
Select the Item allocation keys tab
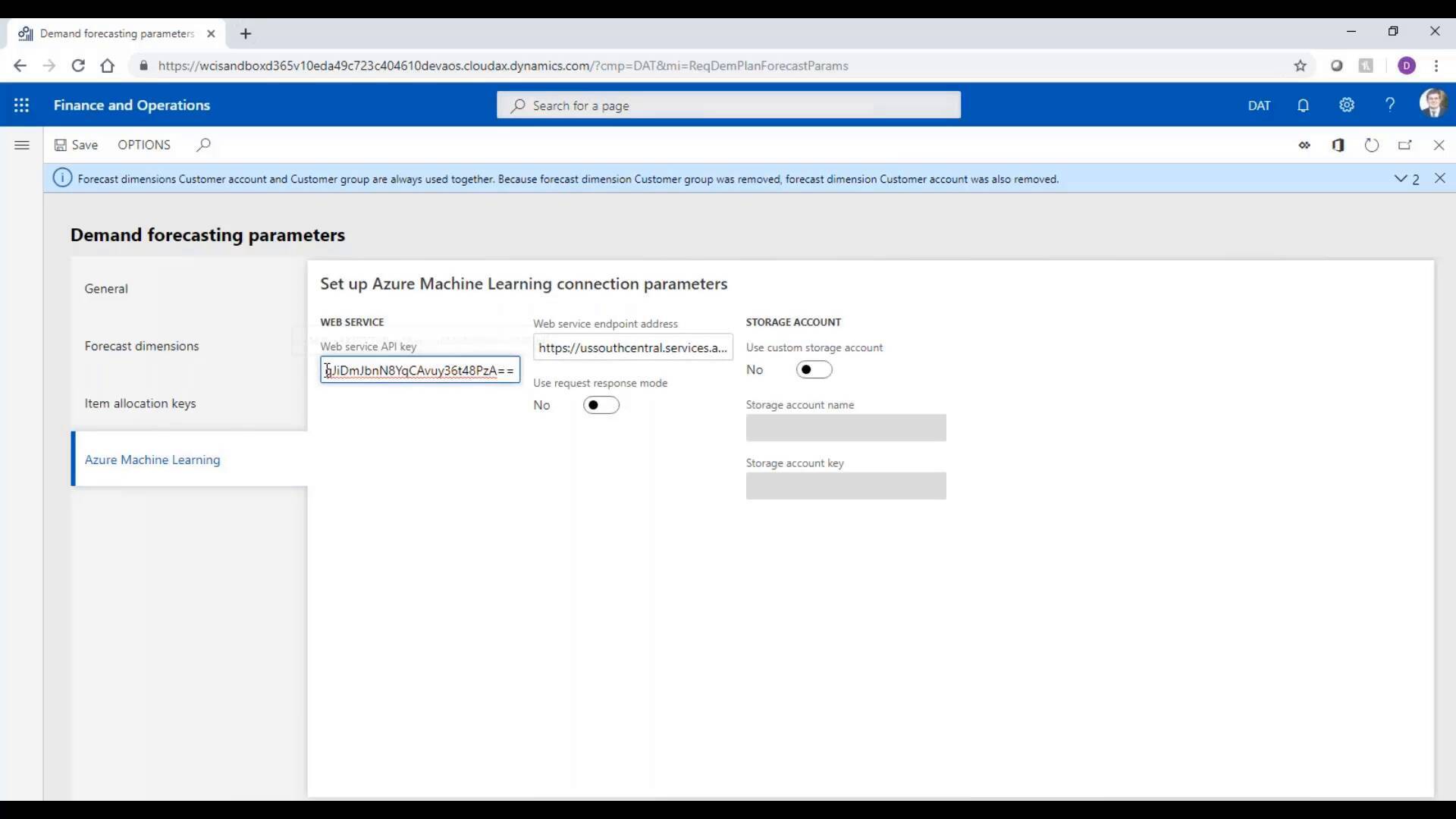140,403
